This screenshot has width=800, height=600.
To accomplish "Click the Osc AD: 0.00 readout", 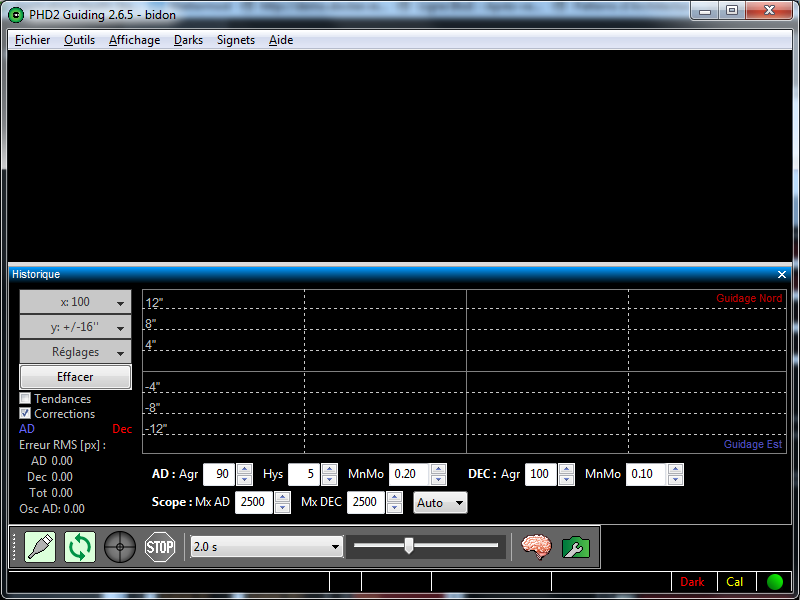I will (52, 509).
